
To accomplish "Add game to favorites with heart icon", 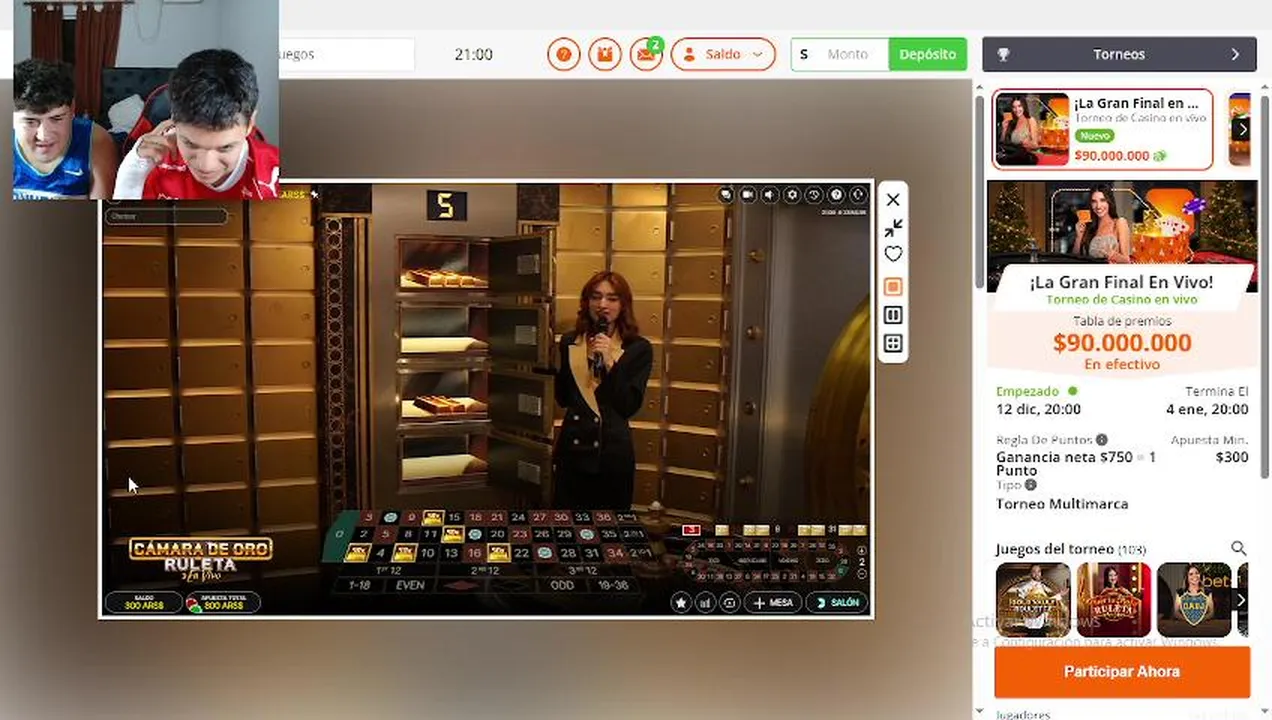I will point(893,255).
